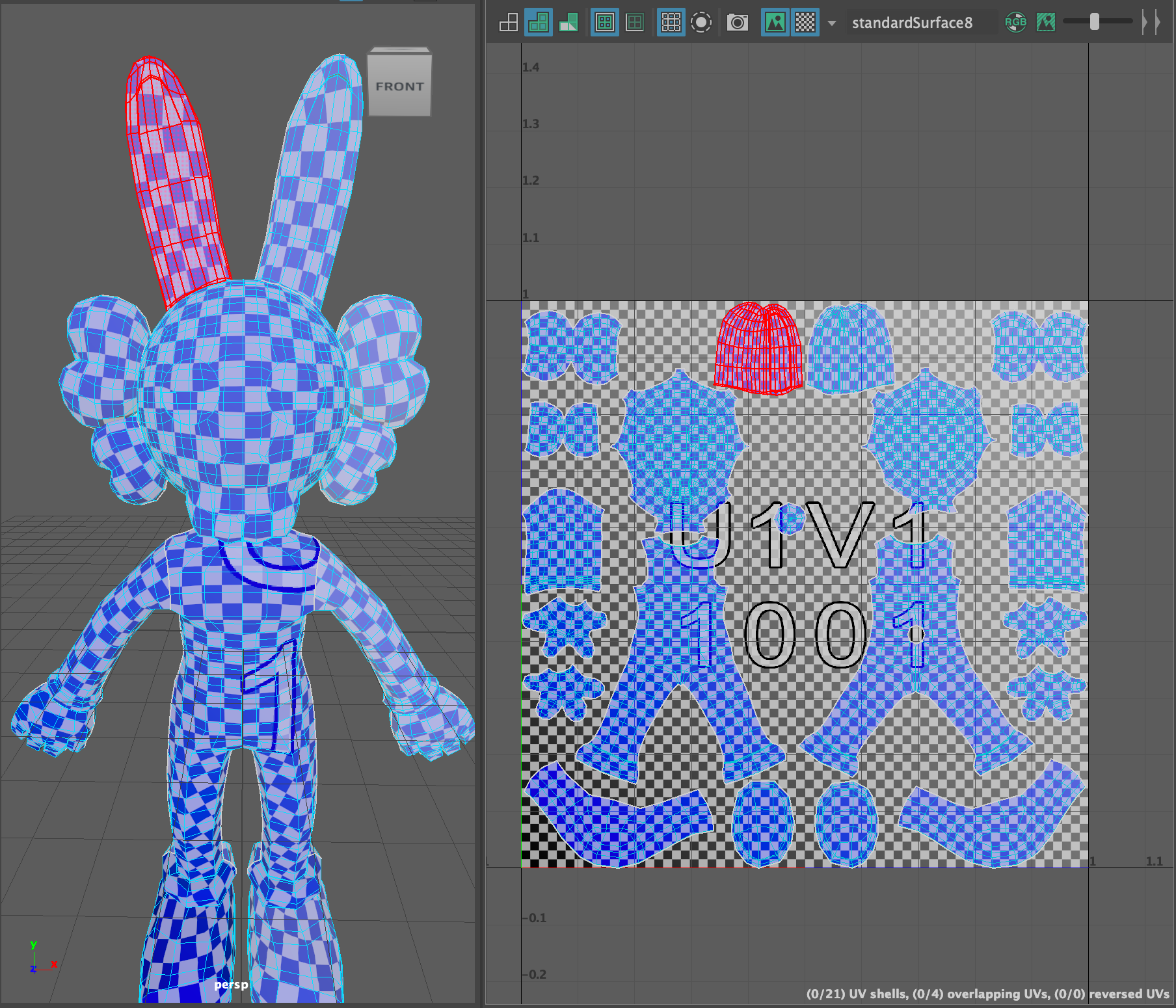Click the dim image icon
Viewport: 1176px width, 1008px height.
(x=1046, y=23)
